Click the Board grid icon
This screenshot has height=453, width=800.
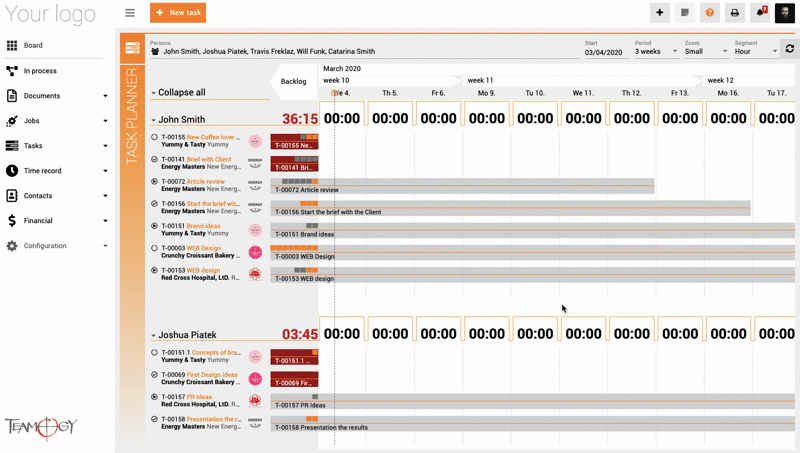12,45
